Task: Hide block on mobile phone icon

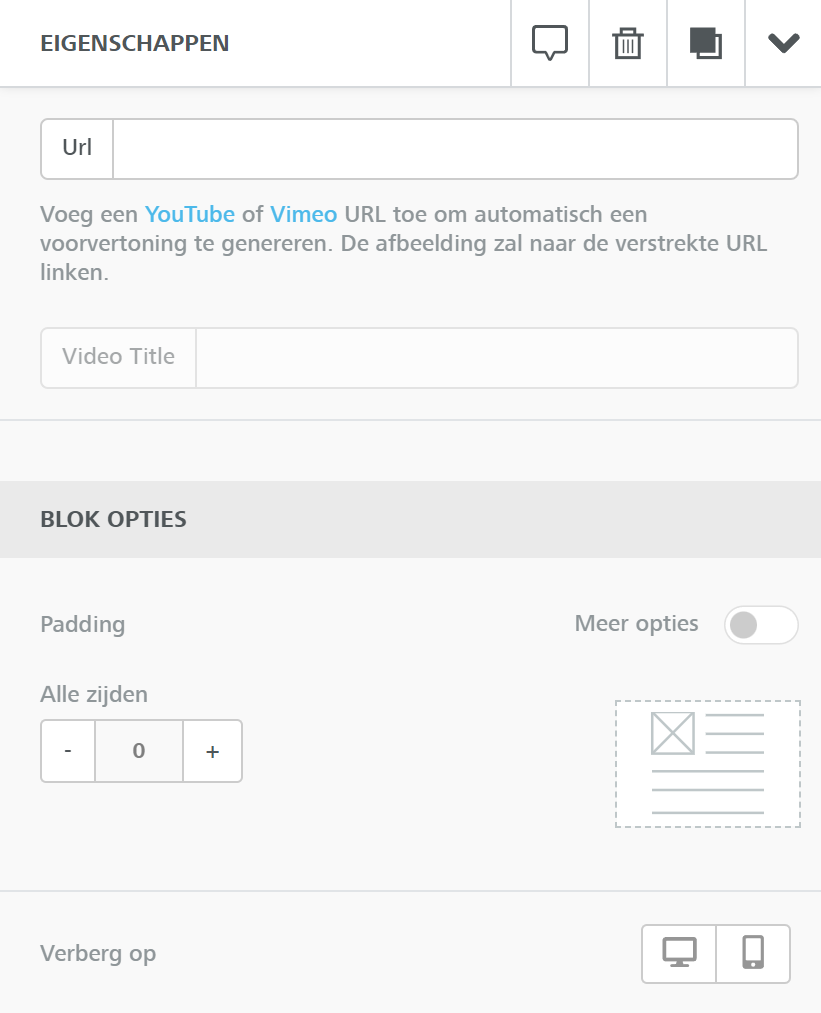Action: tap(753, 953)
